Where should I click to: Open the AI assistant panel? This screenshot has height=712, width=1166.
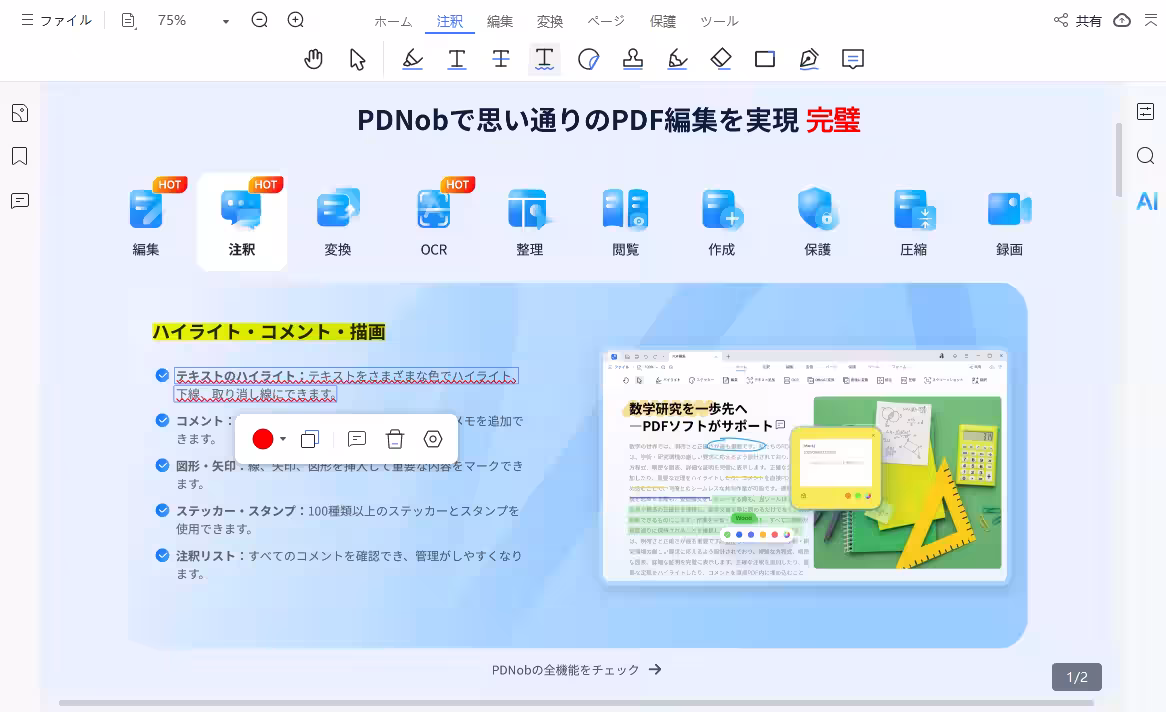pyautogui.click(x=1146, y=201)
